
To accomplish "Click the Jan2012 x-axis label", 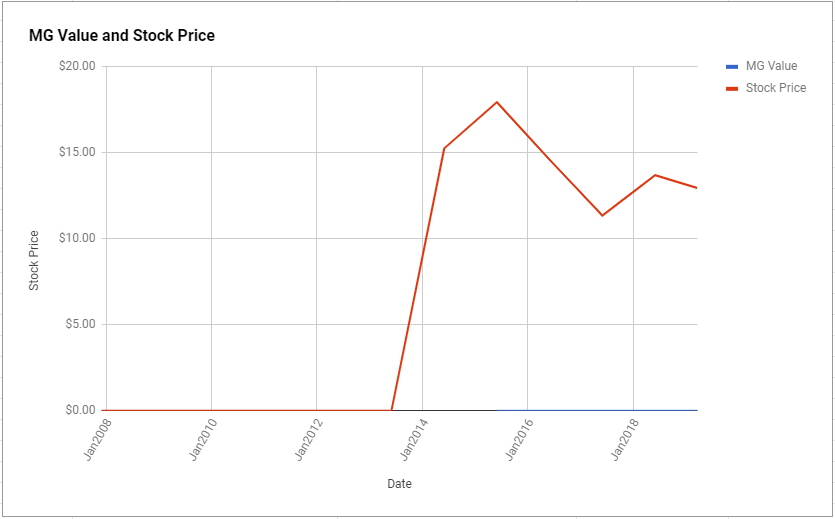I will (x=308, y=439).
